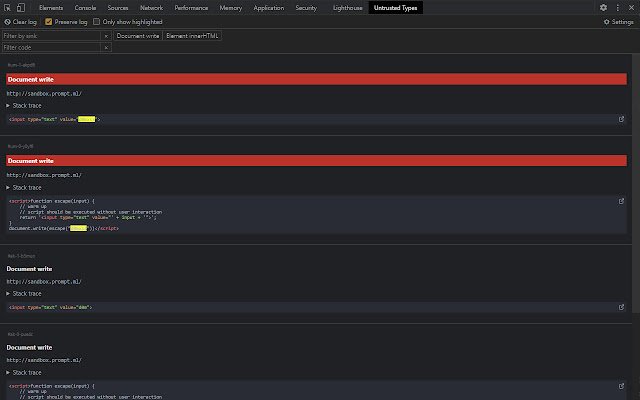The height and width of the screenshot is (400, 640).
Task: Open the Sources tab
Action: (118, 8)
